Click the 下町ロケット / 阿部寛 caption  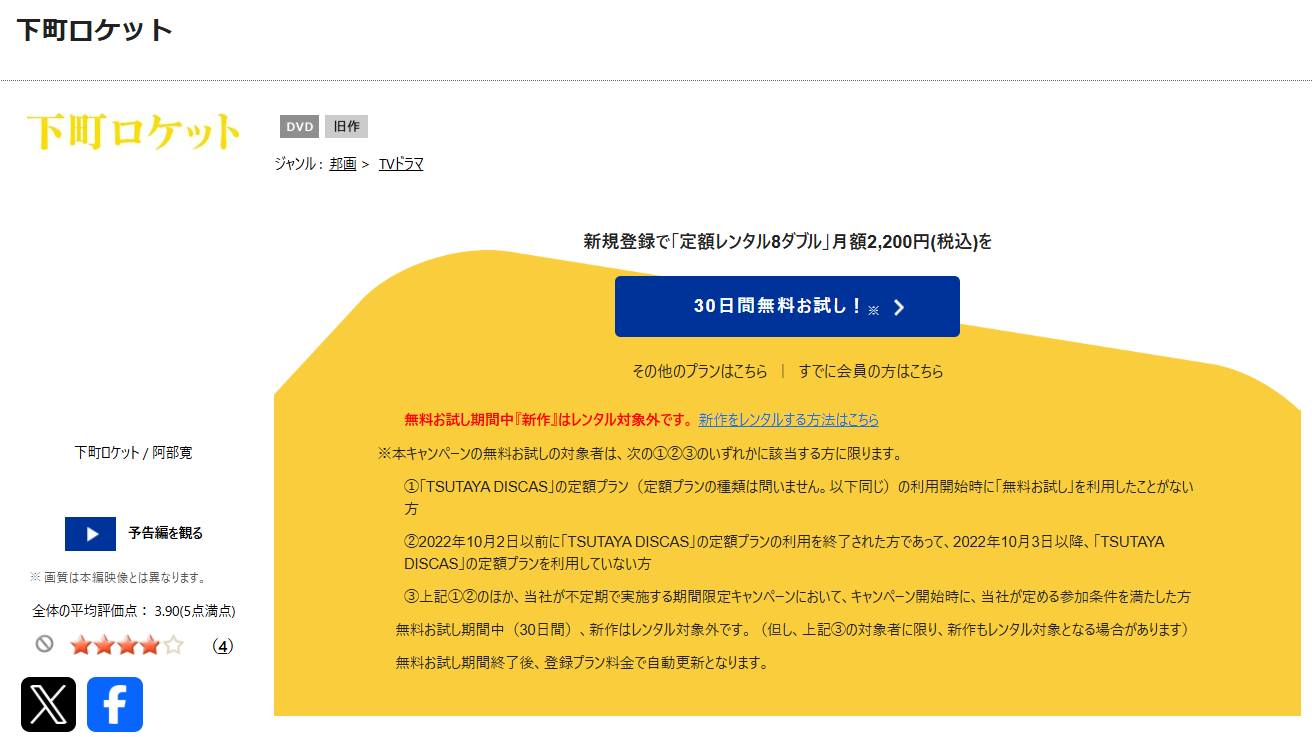tap(134, 453)
